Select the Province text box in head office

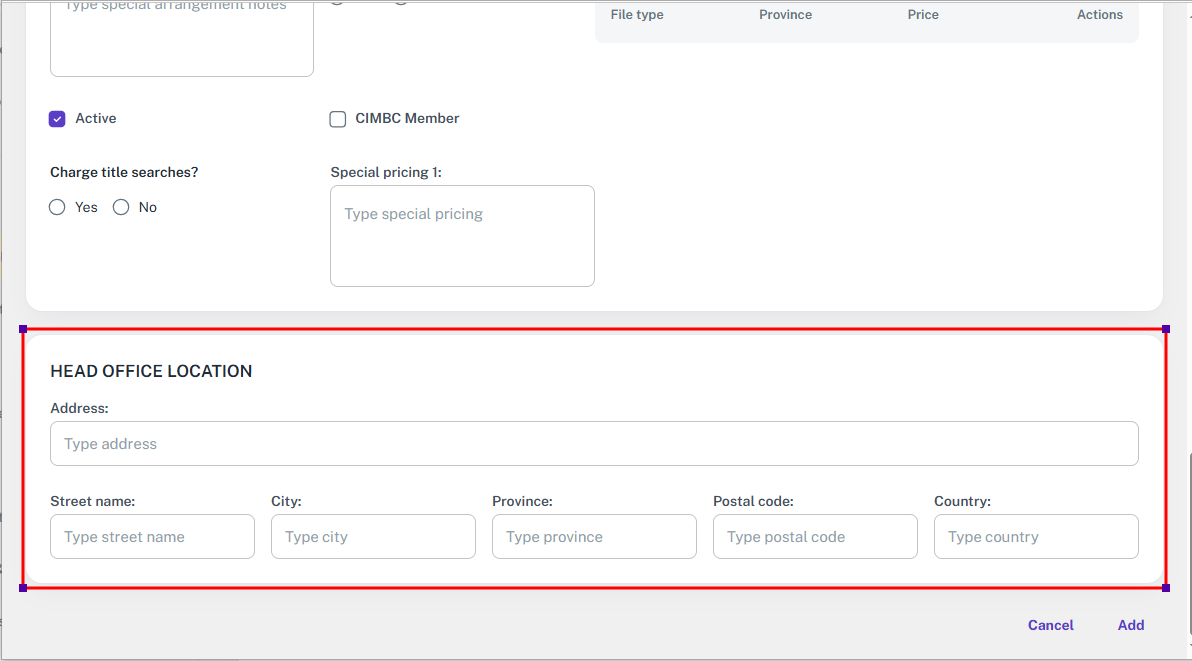594,537
